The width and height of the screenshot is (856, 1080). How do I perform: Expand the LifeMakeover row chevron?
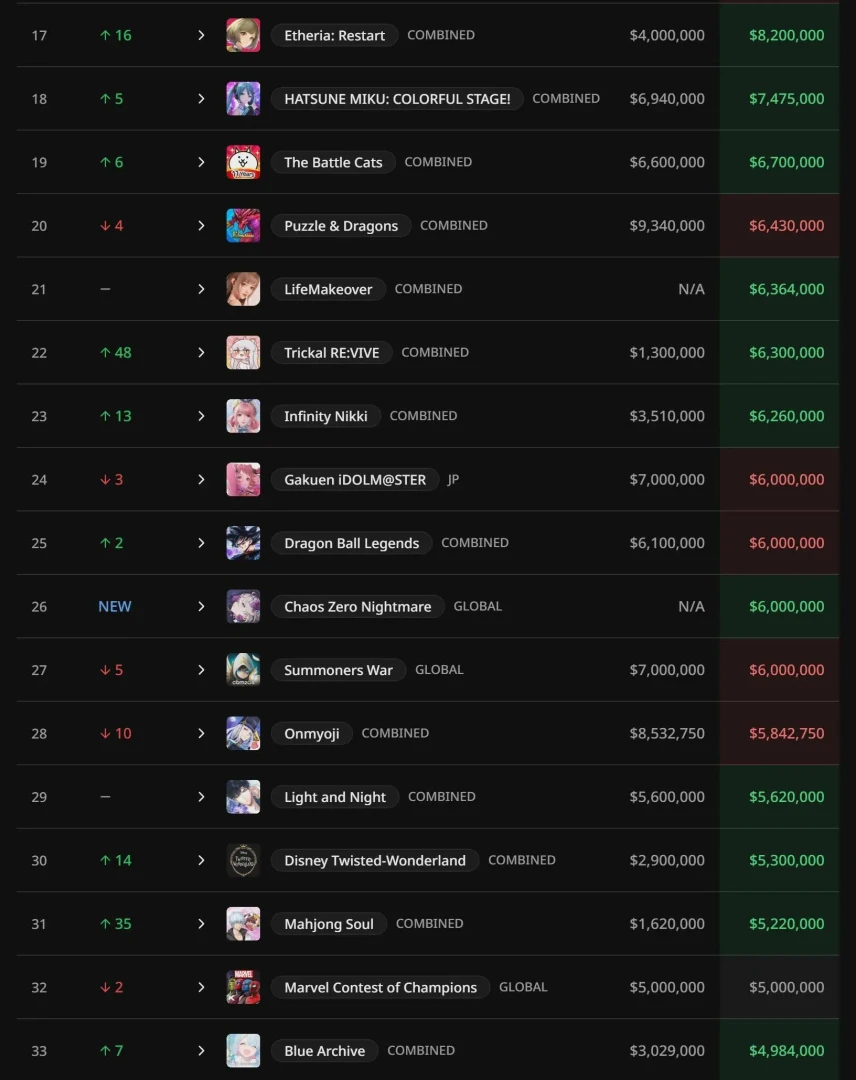pyautogui.click(x=201, y=289)
